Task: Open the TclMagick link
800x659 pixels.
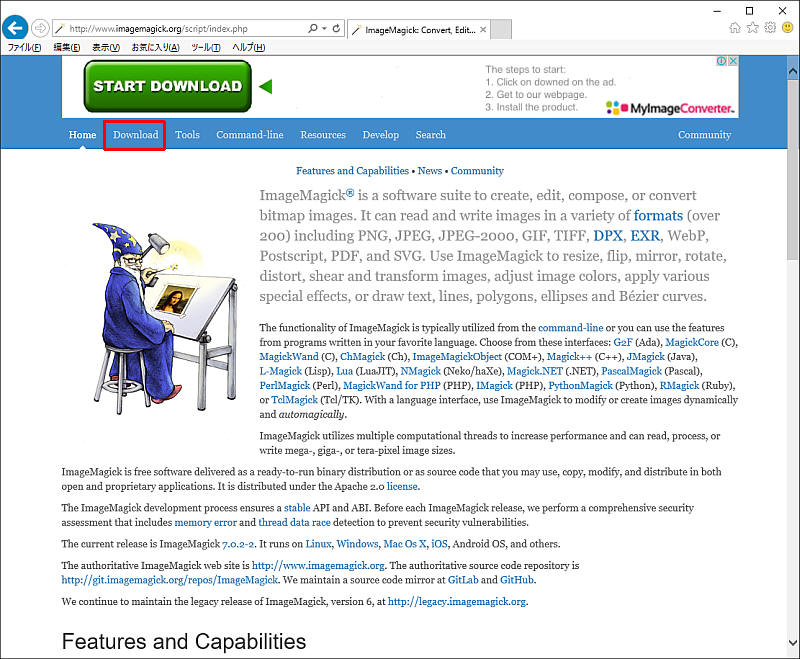Action: 294,400
